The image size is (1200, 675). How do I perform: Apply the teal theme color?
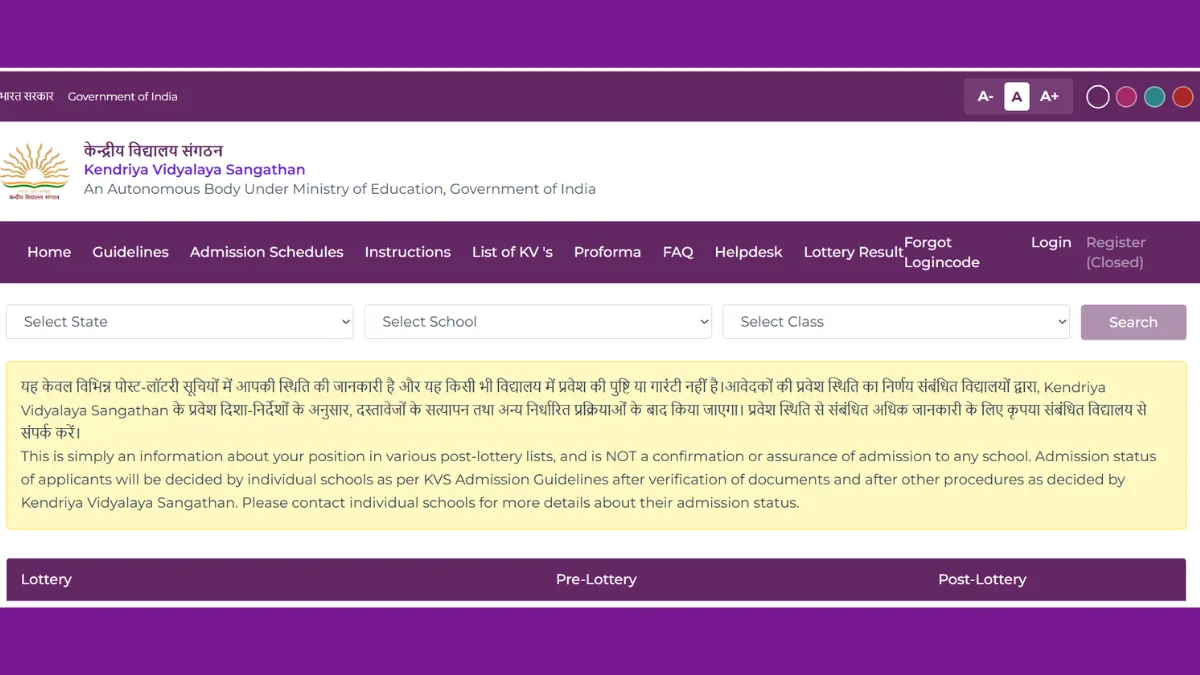tap(1154, 97)
